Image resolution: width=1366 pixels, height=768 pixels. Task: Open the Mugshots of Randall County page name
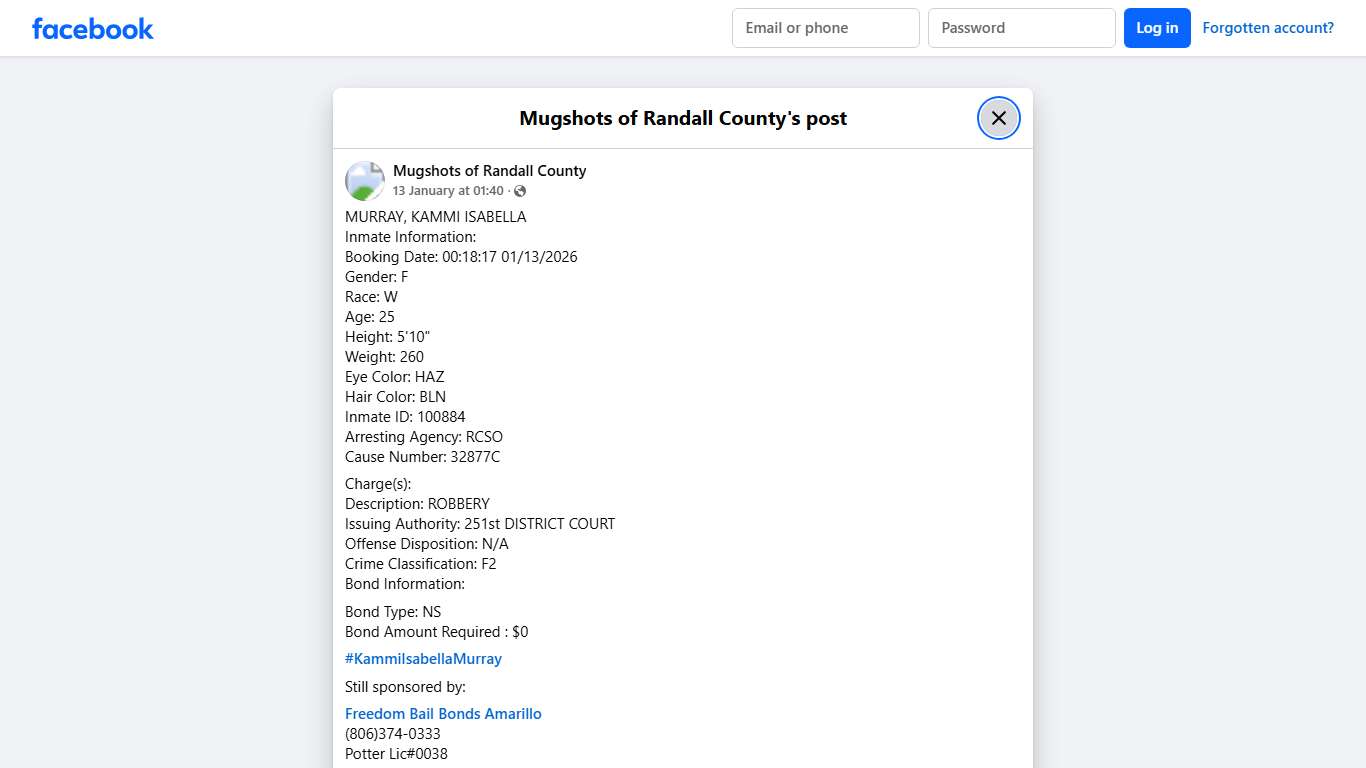(489, 171)
